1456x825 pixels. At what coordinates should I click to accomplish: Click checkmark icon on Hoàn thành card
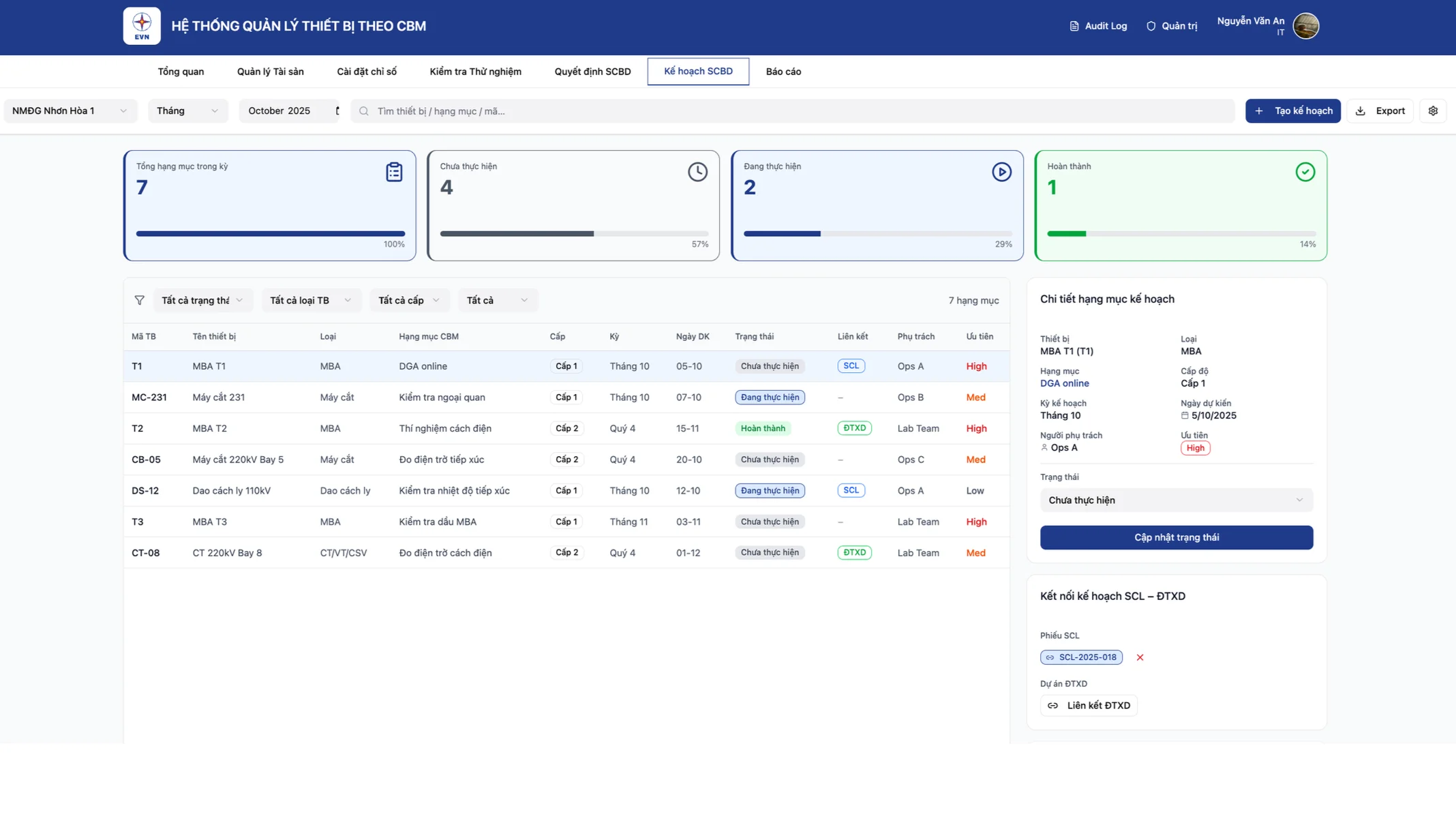pos(1305,172)
